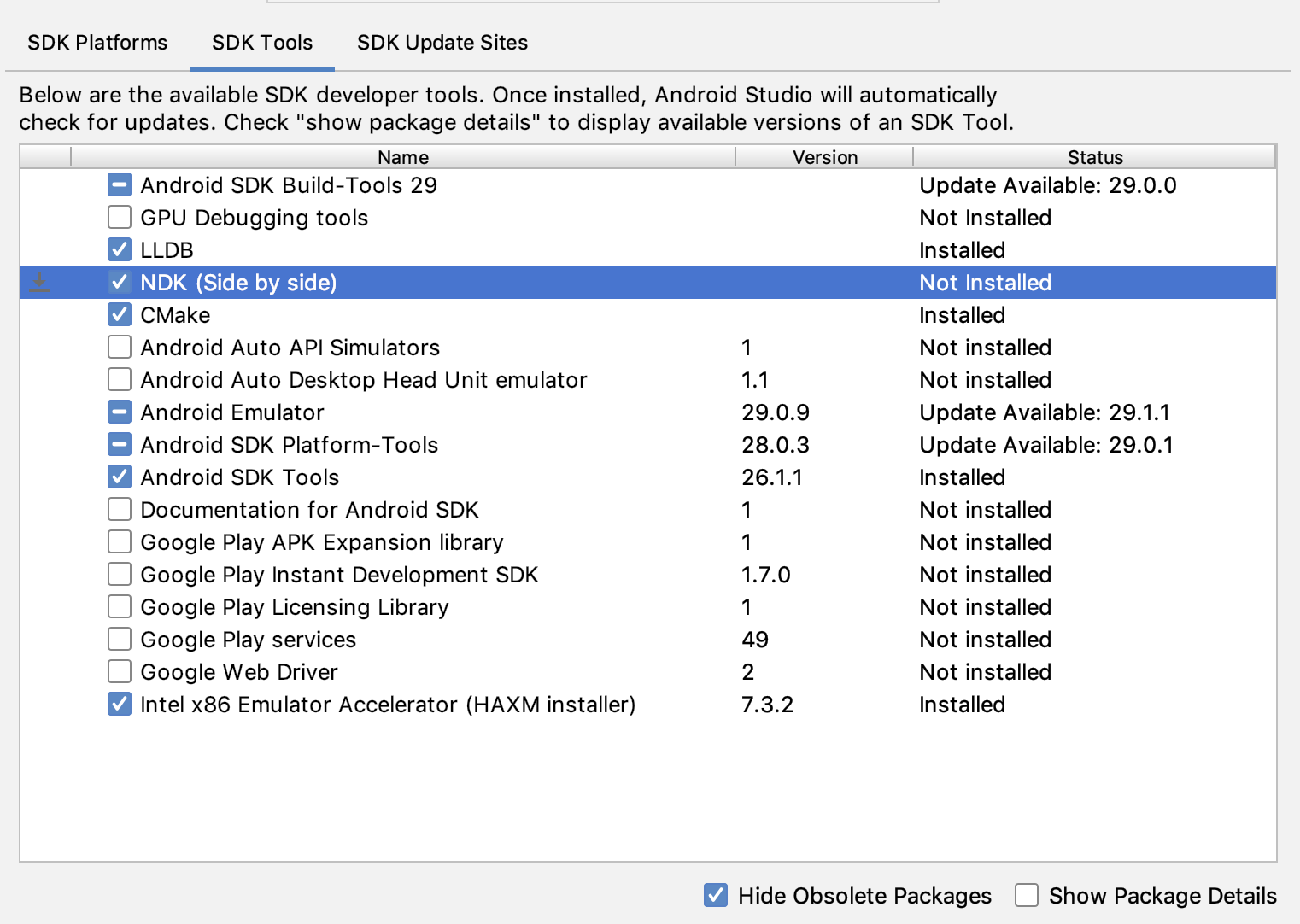Check Android Auto Desktop Head Unit emulator

click(x=119, y=379)
